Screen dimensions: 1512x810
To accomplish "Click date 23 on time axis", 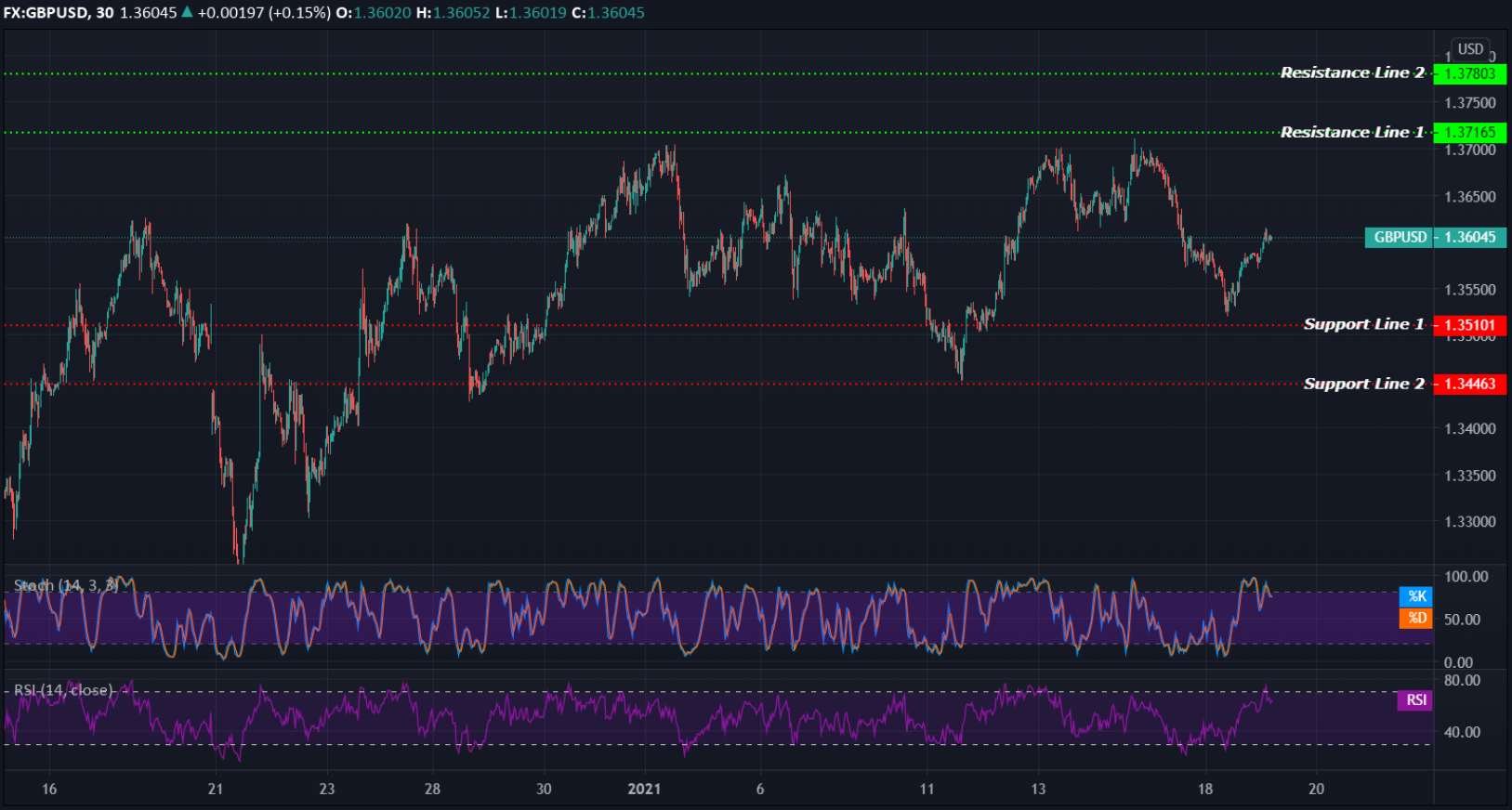I will 327,789.
